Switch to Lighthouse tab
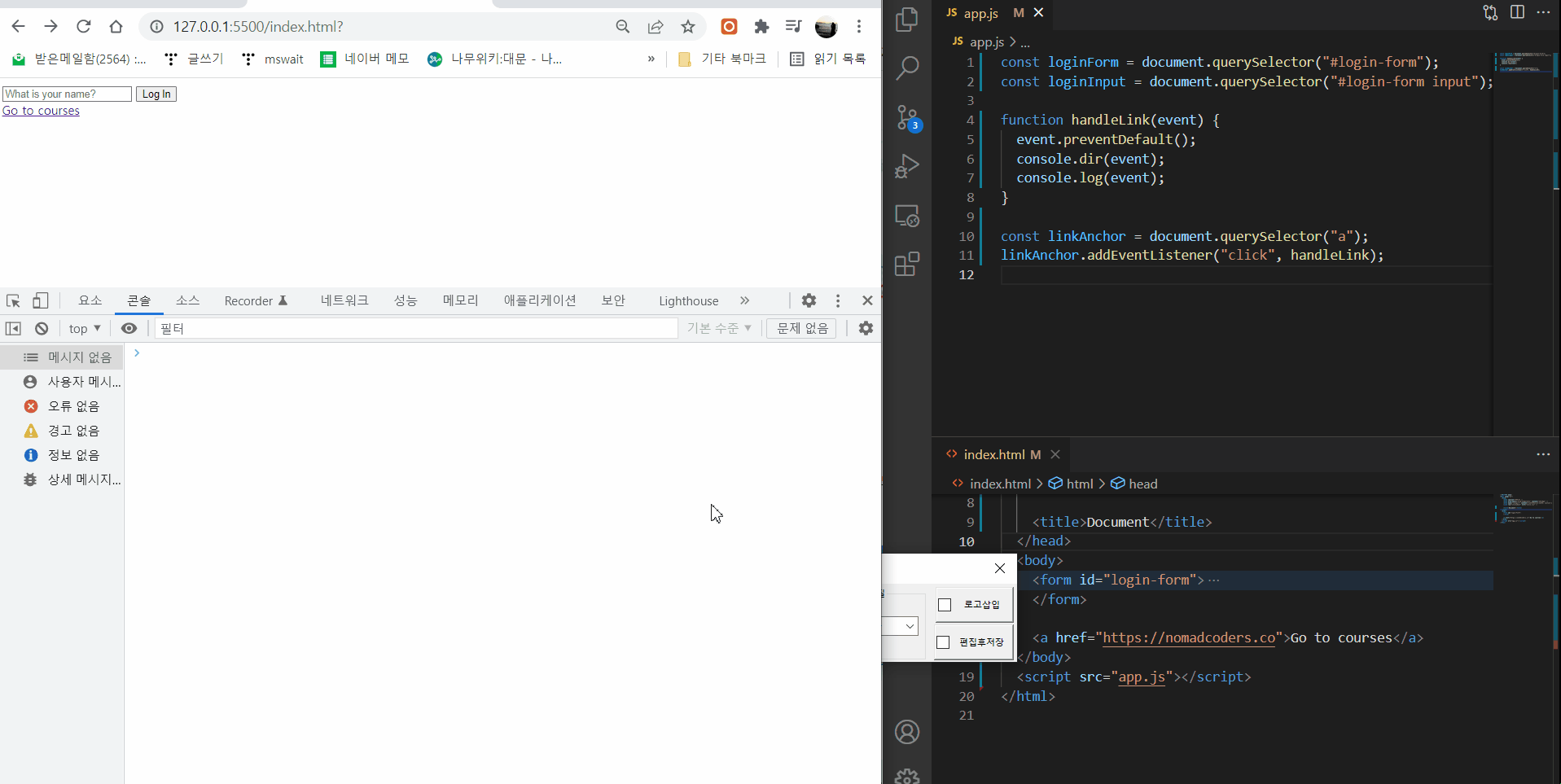The image size is (1561, 784). (x=689, y=300)
